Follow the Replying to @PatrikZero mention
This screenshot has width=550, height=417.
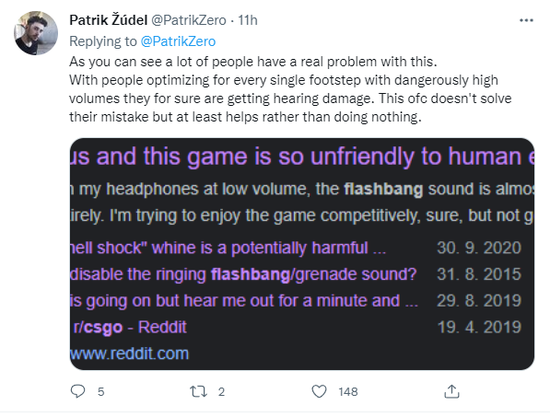[178, 41]
